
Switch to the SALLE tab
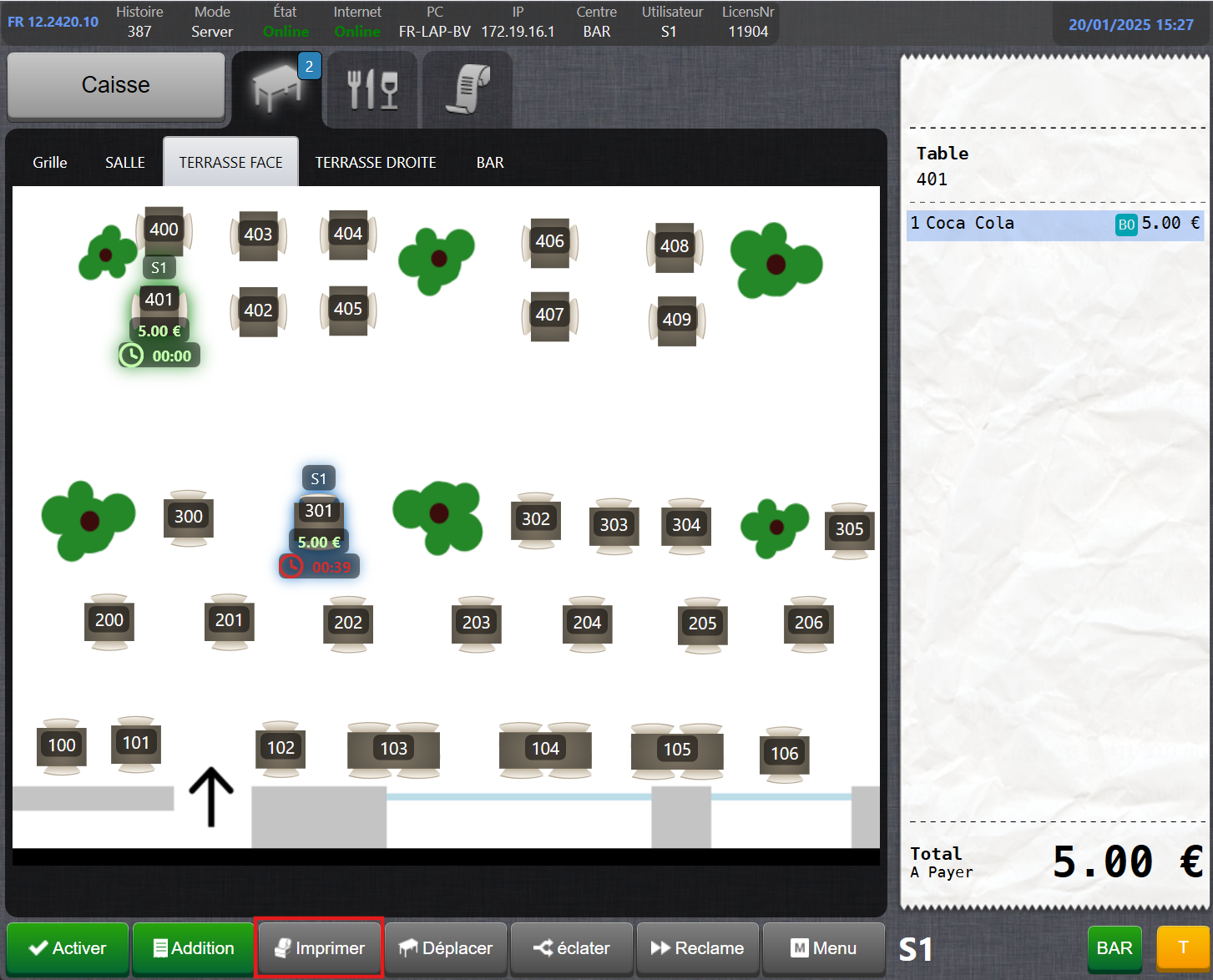(125, 163)
